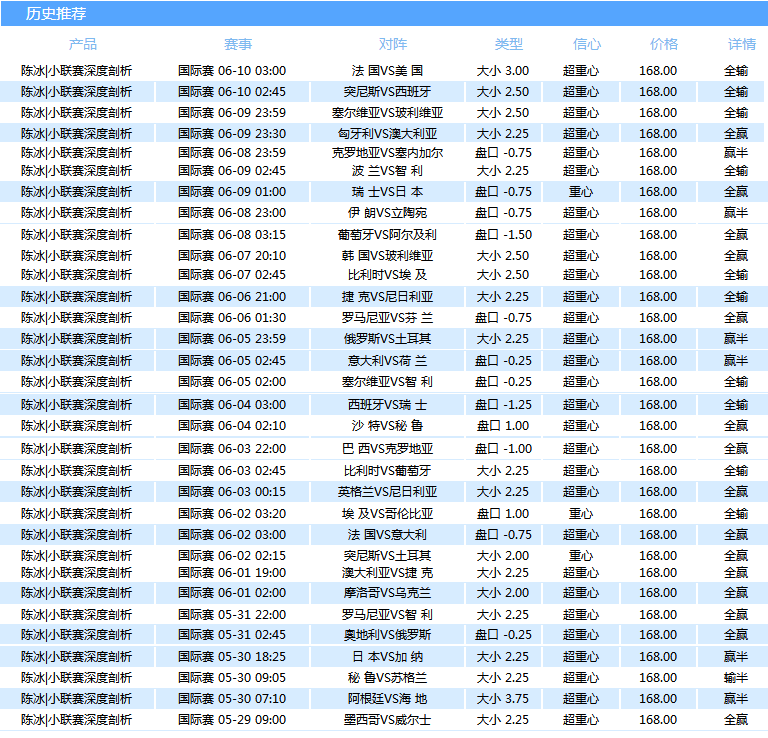Select the match 比利时VS埃 及
Screen dimensions: 768x738
[x=387, y=275]
